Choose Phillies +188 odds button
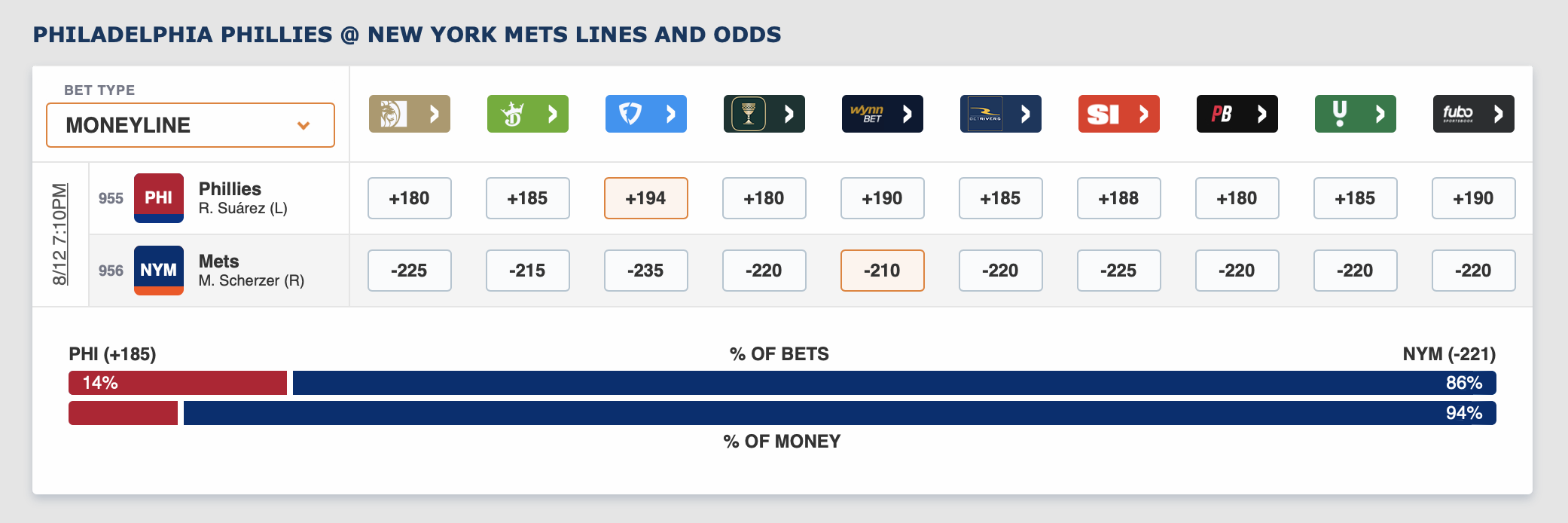 (1118, 198)
